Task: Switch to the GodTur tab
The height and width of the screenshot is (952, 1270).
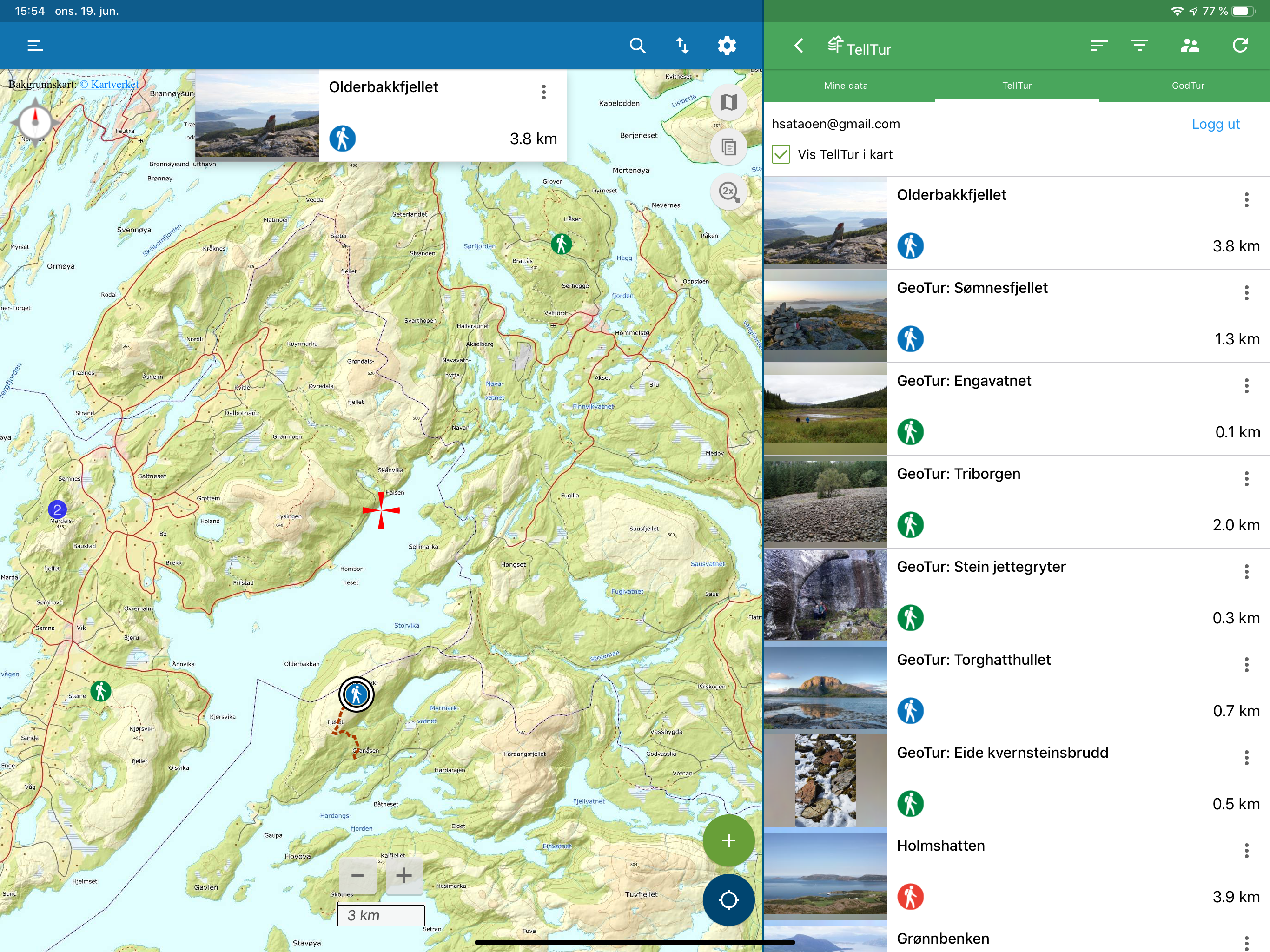Action: (1188, 86)
